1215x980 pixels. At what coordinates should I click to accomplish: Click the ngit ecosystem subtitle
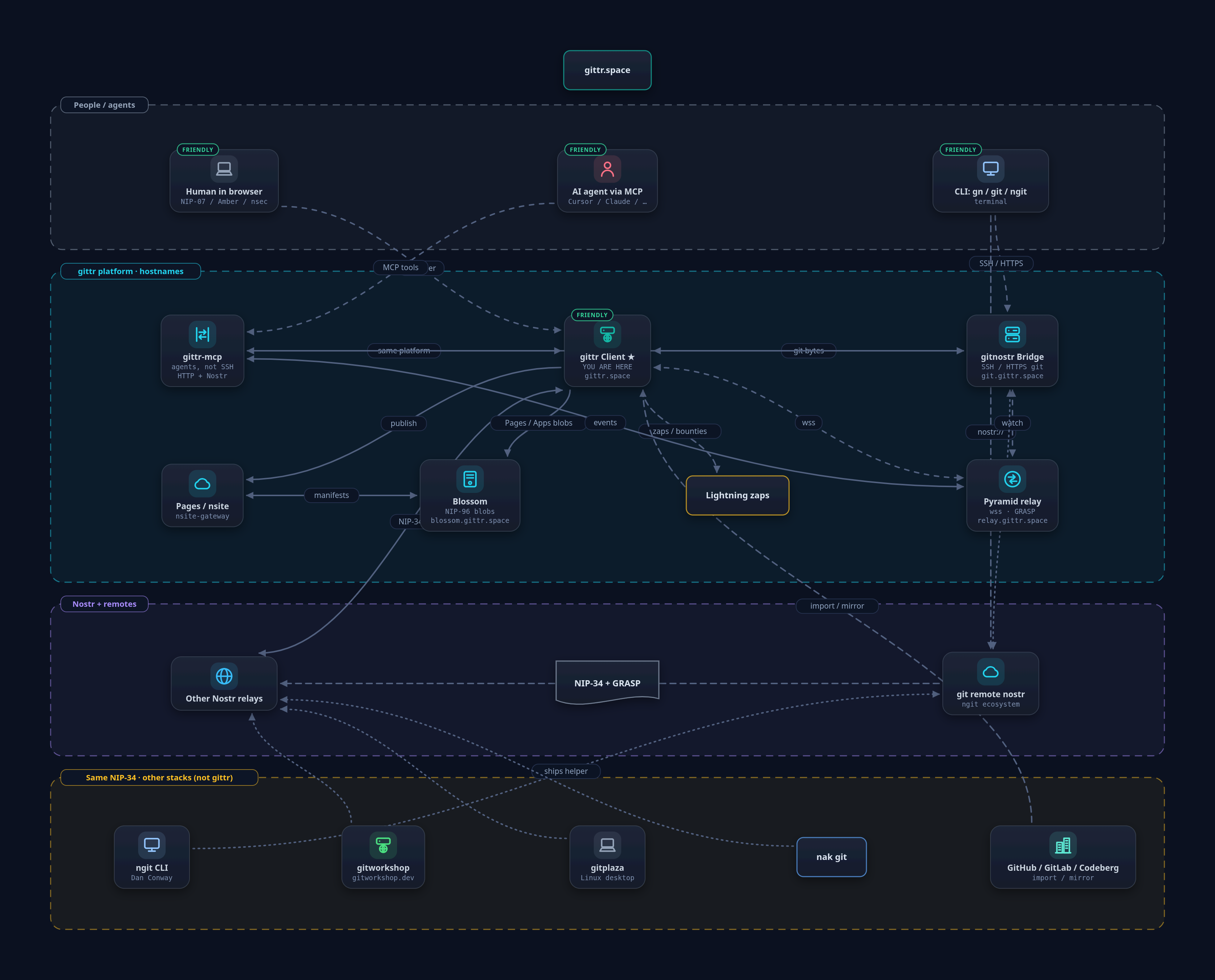(990, 704)
